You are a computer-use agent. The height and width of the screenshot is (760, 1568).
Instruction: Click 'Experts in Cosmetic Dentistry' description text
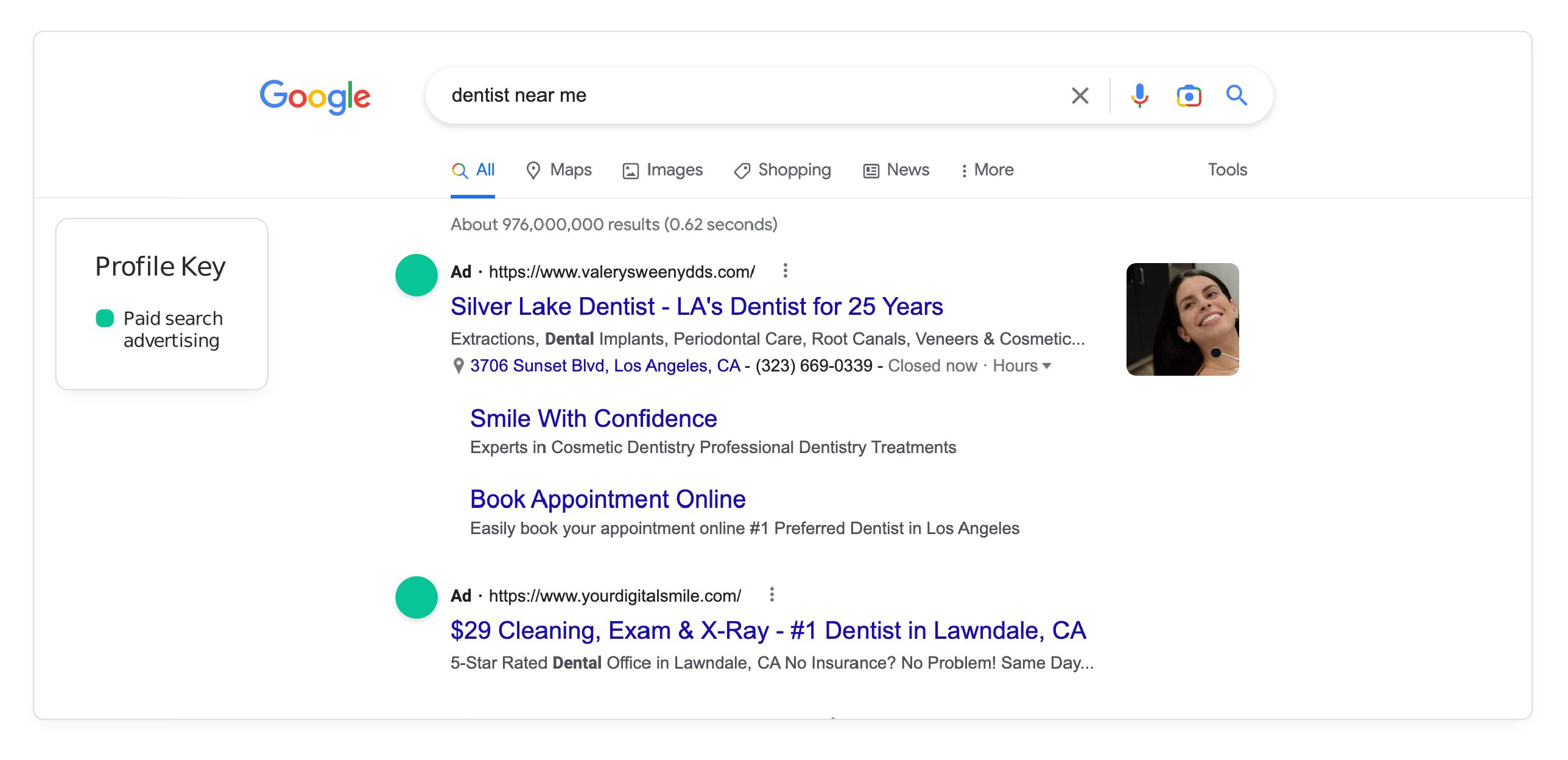click(x=713, y=448)
